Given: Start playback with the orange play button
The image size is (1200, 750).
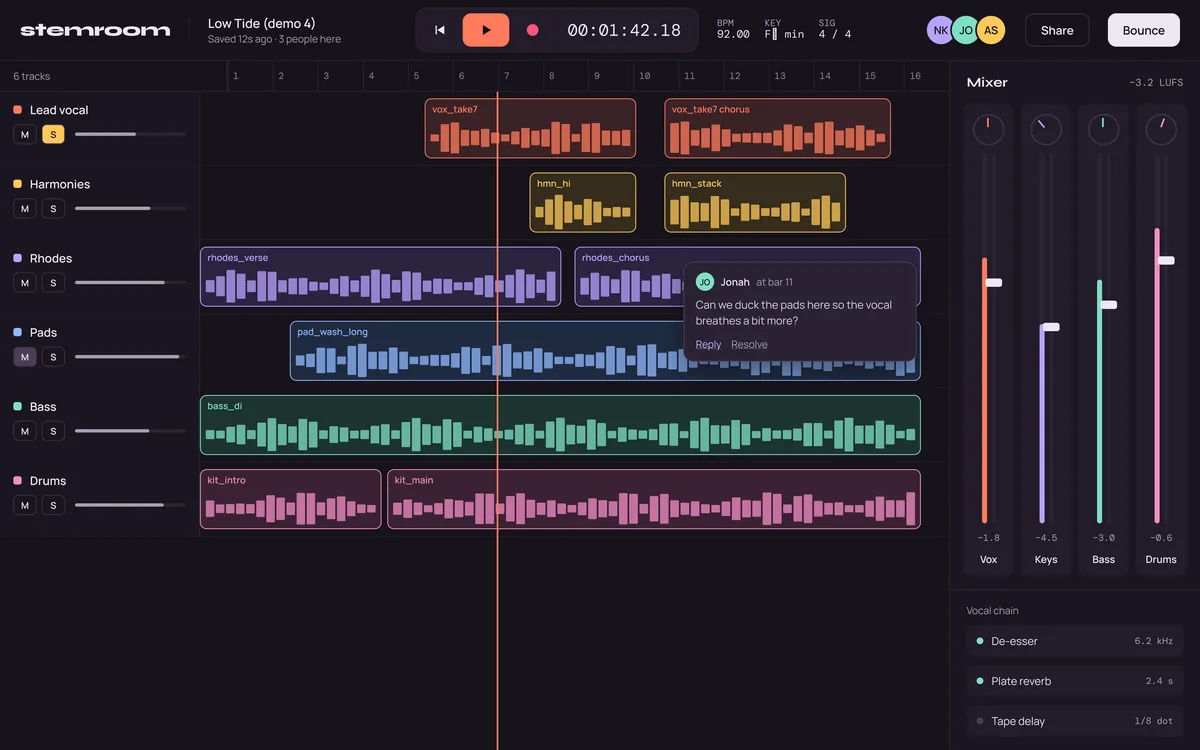Looking at the screenshot, I should [x=486, y=30].
